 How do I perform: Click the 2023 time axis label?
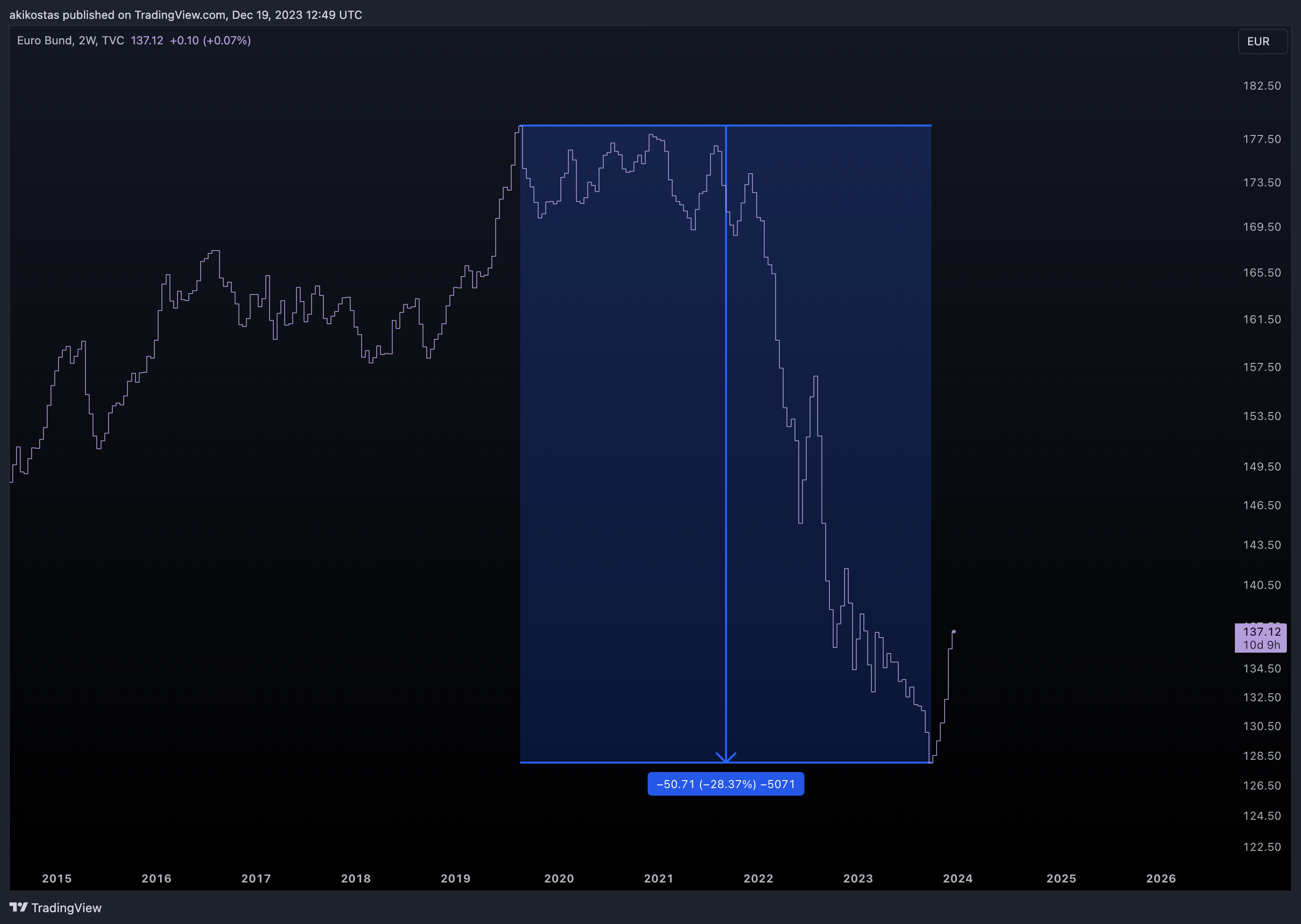[x=858, y=879]
